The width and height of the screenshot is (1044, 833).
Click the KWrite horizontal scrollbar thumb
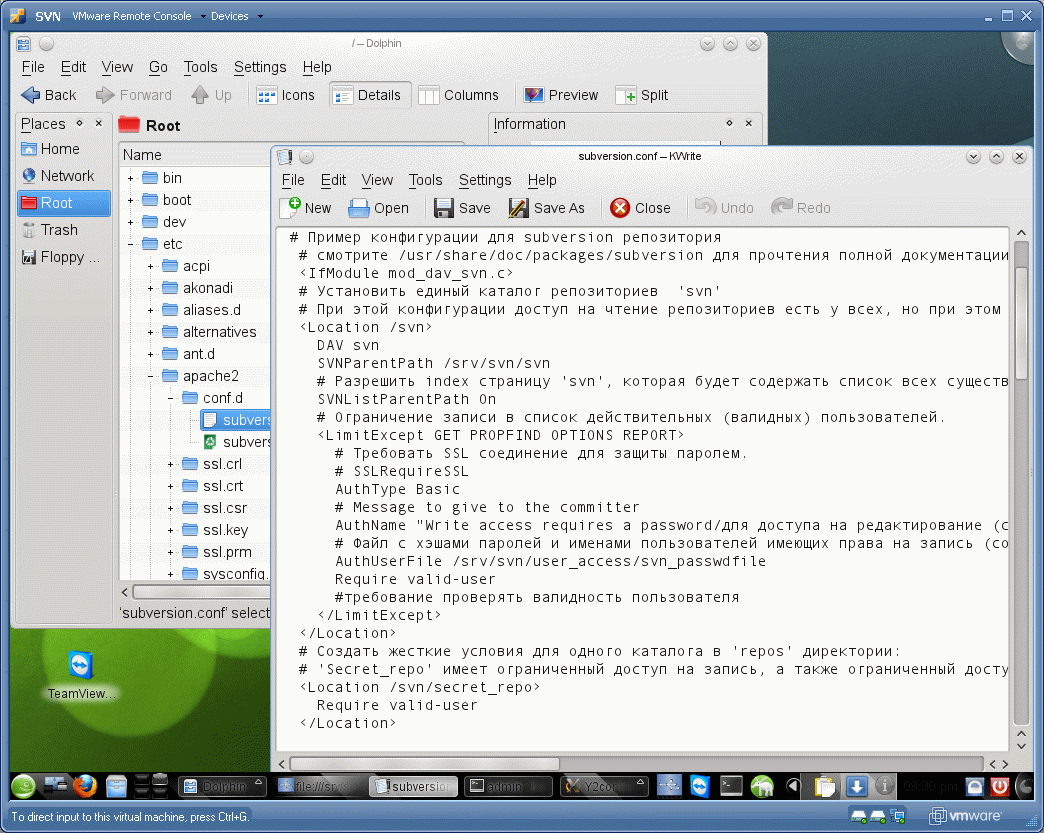(424, 764)
